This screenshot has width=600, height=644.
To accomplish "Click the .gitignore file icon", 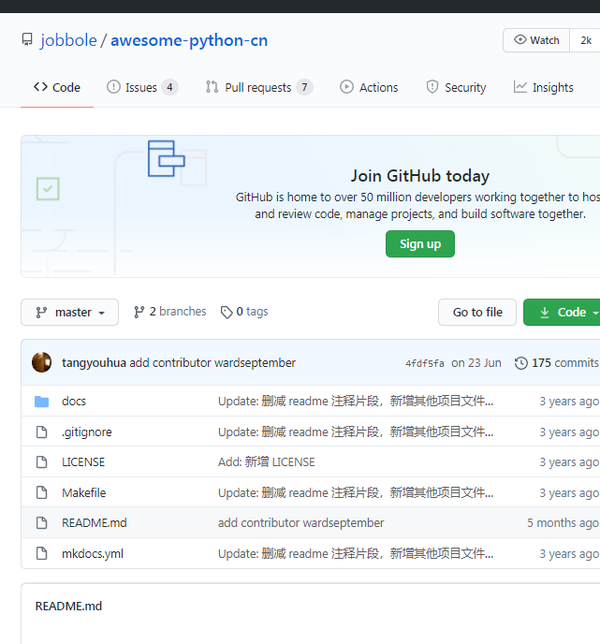I will [x=42, y=432].
